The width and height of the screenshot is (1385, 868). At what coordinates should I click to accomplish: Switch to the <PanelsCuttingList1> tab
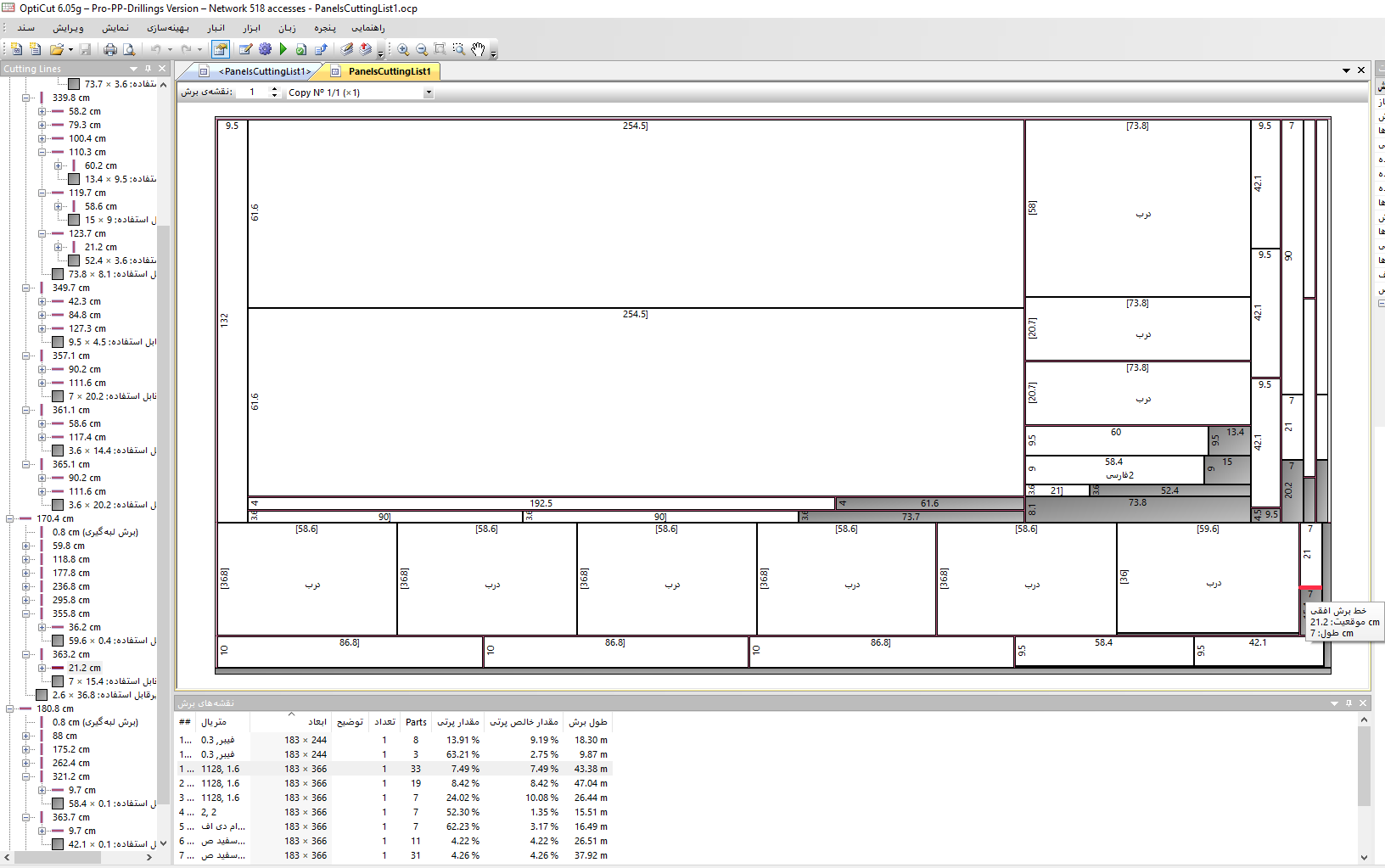click(264, 71)
